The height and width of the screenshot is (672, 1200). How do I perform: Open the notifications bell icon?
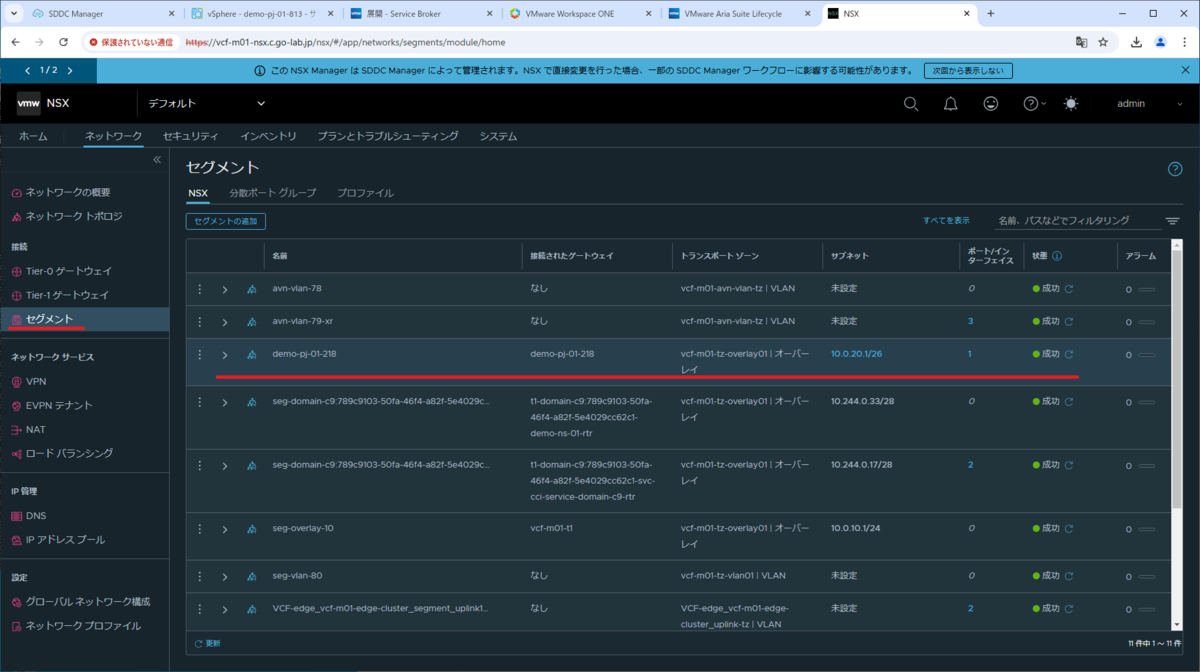click(x=951, y=104)
